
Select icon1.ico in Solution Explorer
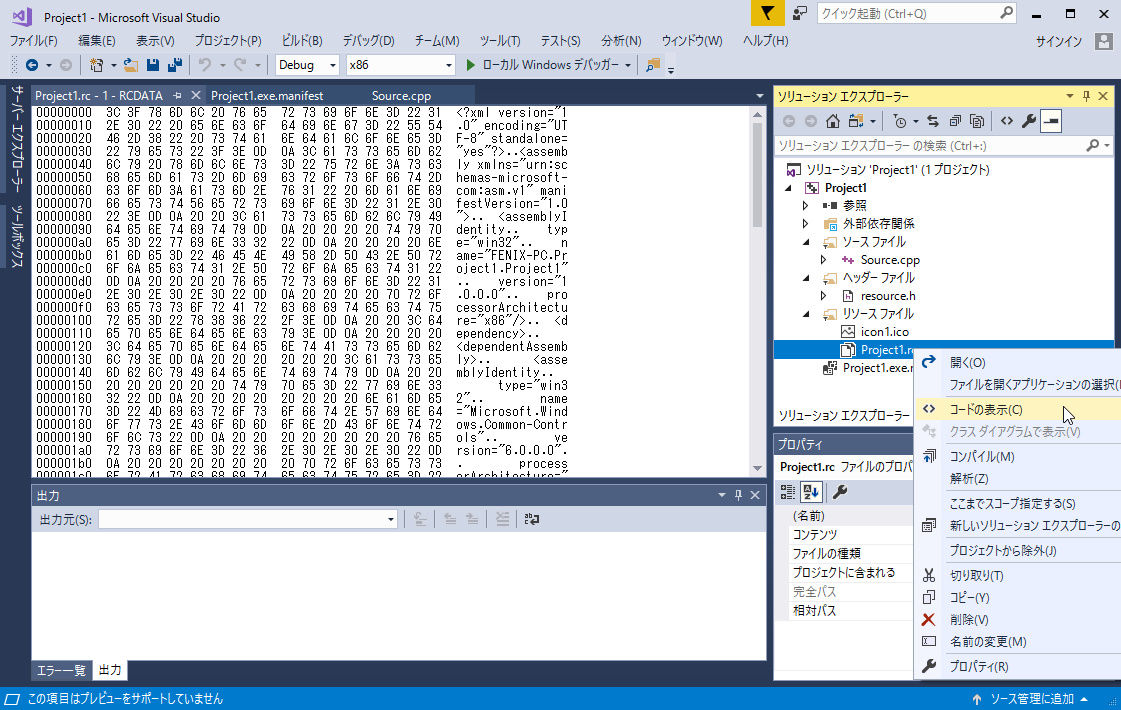click(884, 332)
